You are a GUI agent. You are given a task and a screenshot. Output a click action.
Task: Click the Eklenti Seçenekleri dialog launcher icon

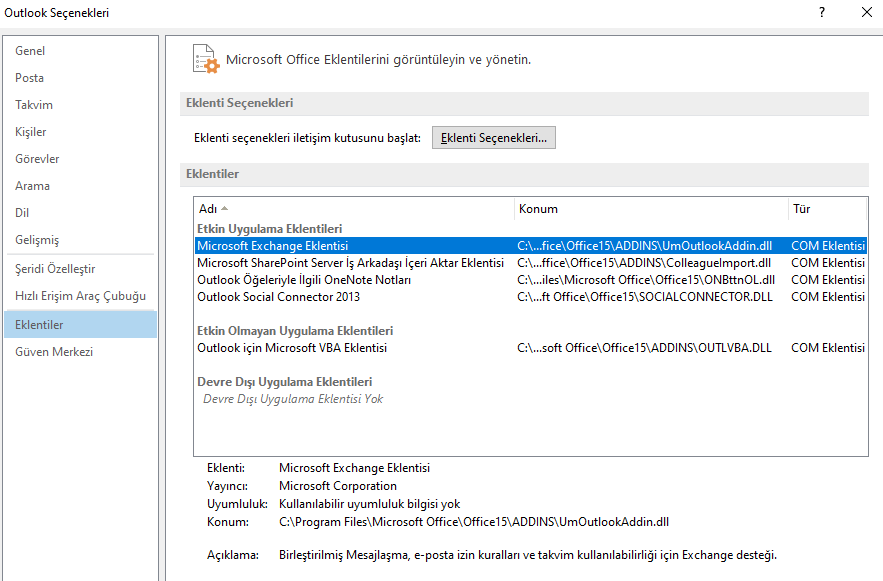[x=493, y=138]
